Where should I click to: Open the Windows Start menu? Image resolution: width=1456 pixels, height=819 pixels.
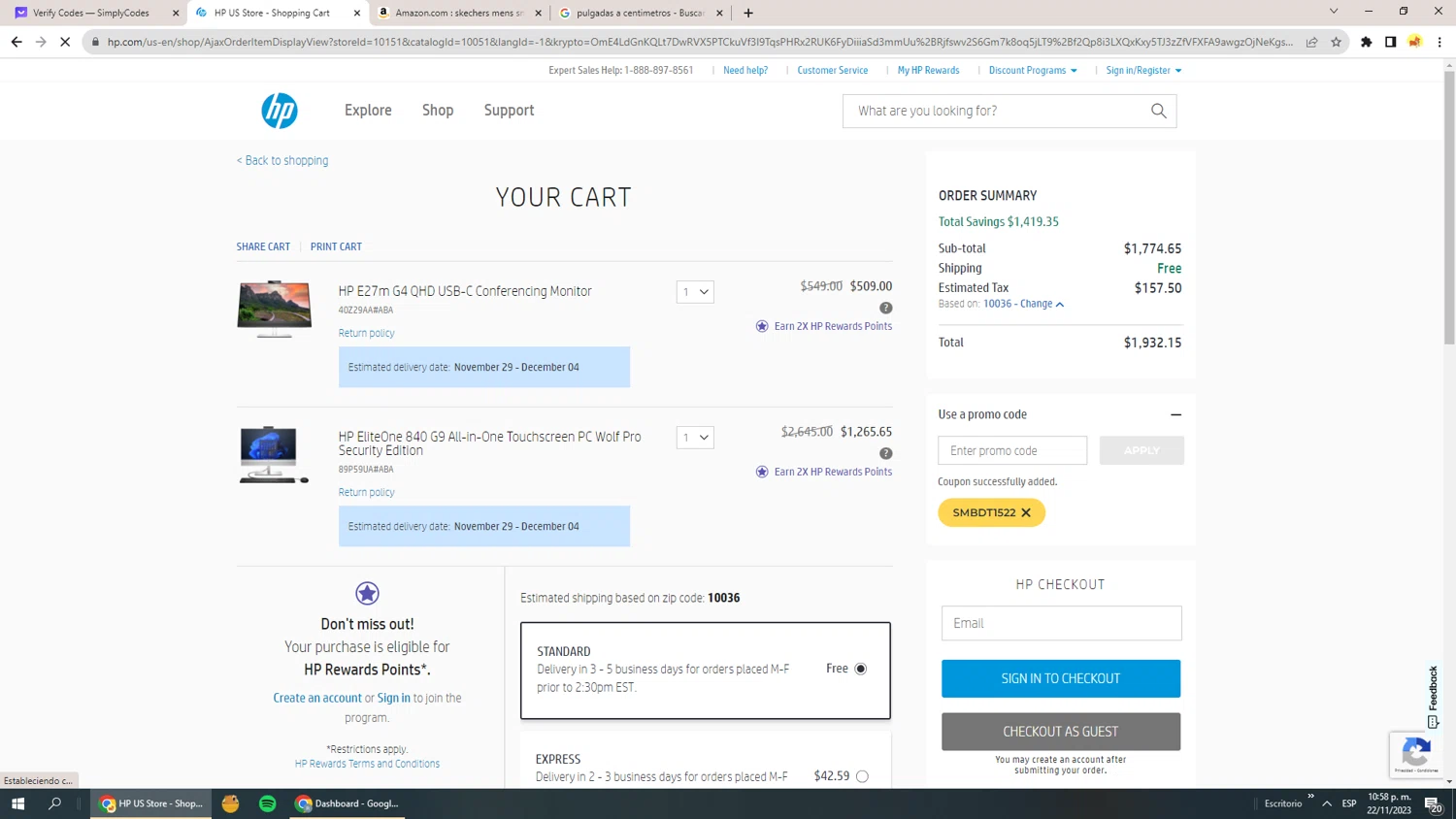tap(17, 803)
